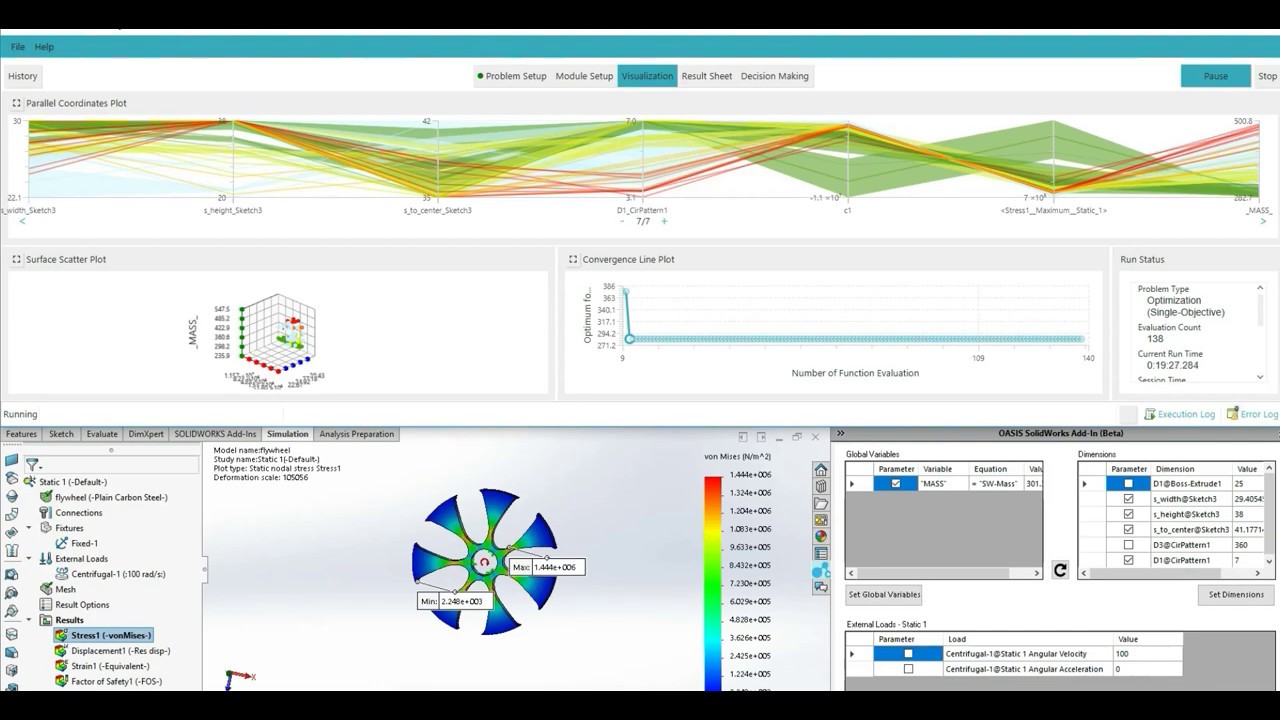Uncheck the MASS global variable parameter
Screen dimensions: 1280x720
[x=896, y=484]
